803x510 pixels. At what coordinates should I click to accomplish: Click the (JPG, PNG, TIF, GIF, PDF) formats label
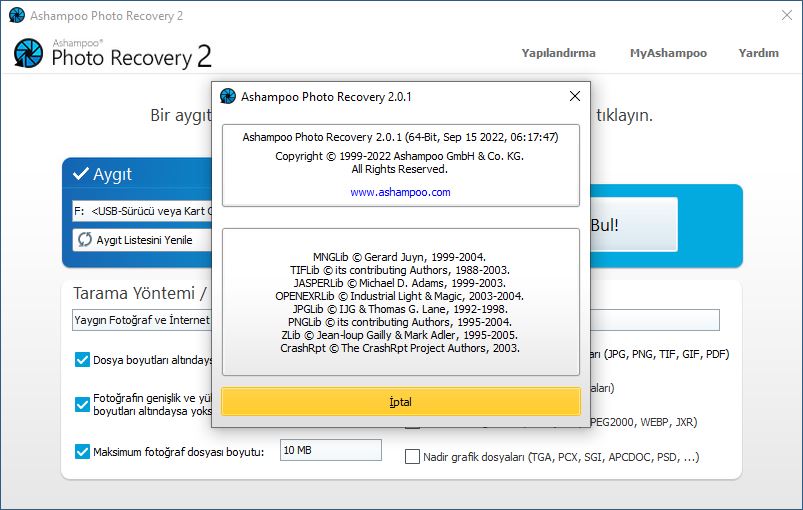[x=666, y=354]
